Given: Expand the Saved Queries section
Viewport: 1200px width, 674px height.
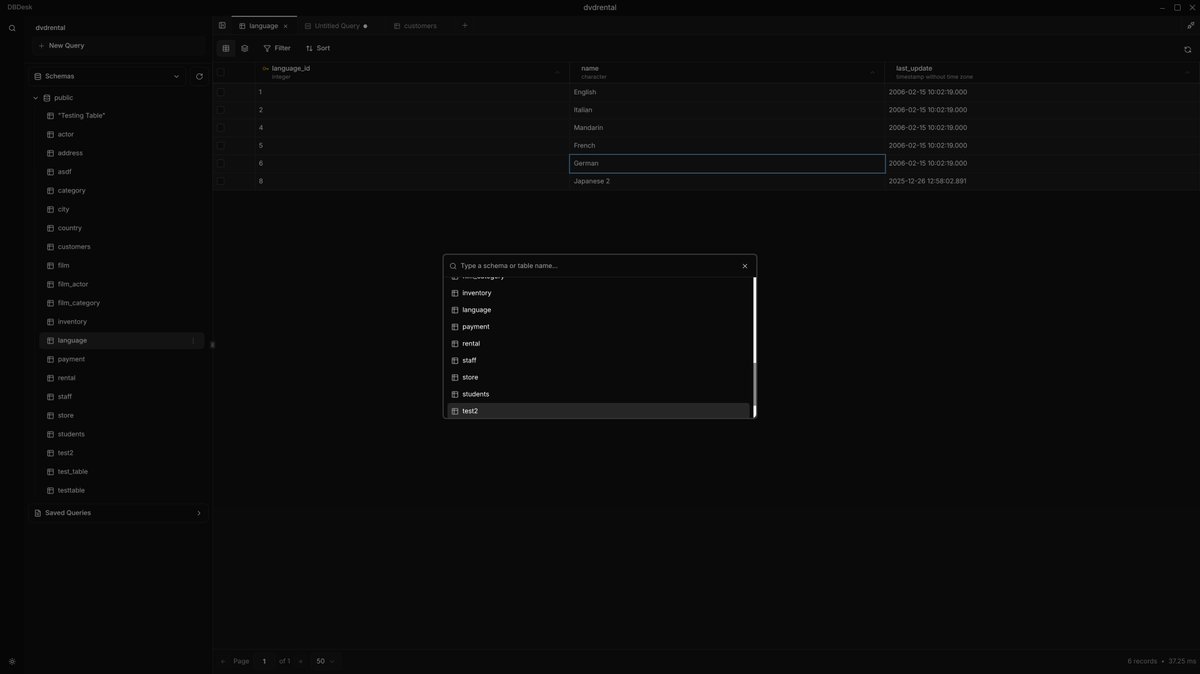Looking at the screenshot, I should click(x=118, y=513).
